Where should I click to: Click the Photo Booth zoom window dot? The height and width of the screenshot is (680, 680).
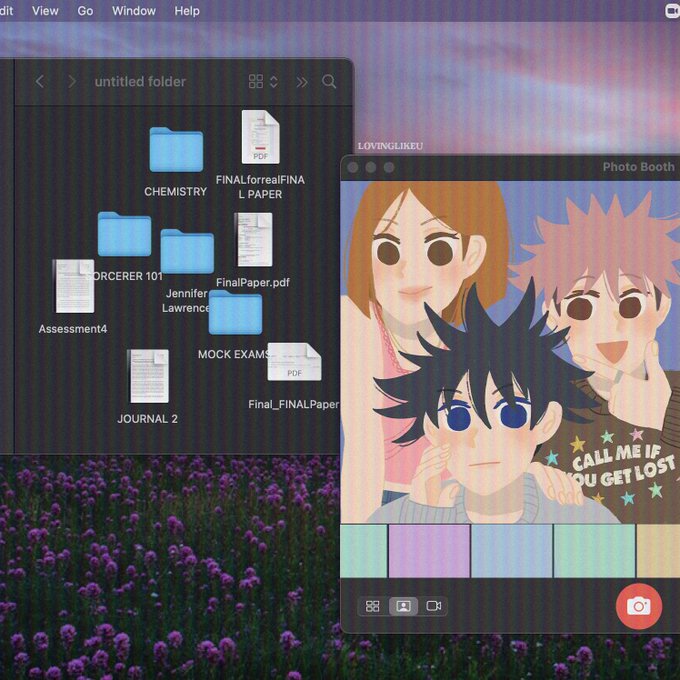click(389, 167)
